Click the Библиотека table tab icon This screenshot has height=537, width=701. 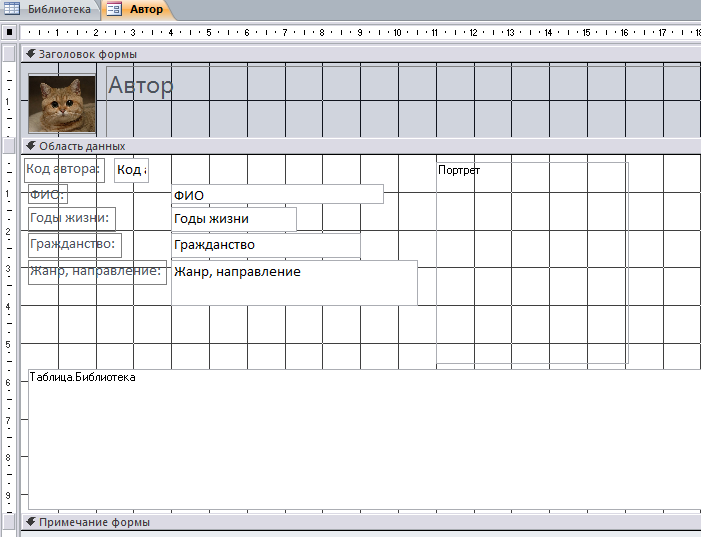(x=12, y=8)
